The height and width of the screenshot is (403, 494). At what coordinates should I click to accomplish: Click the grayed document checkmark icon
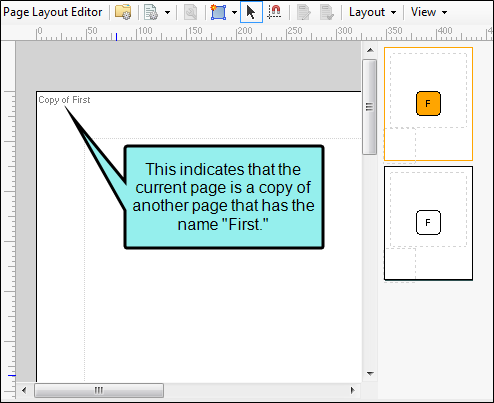tap(327, 12)
